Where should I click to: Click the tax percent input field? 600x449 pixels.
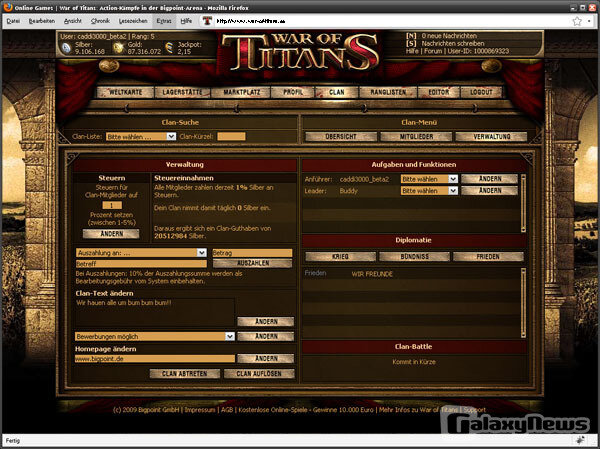(x=112, y=206)
